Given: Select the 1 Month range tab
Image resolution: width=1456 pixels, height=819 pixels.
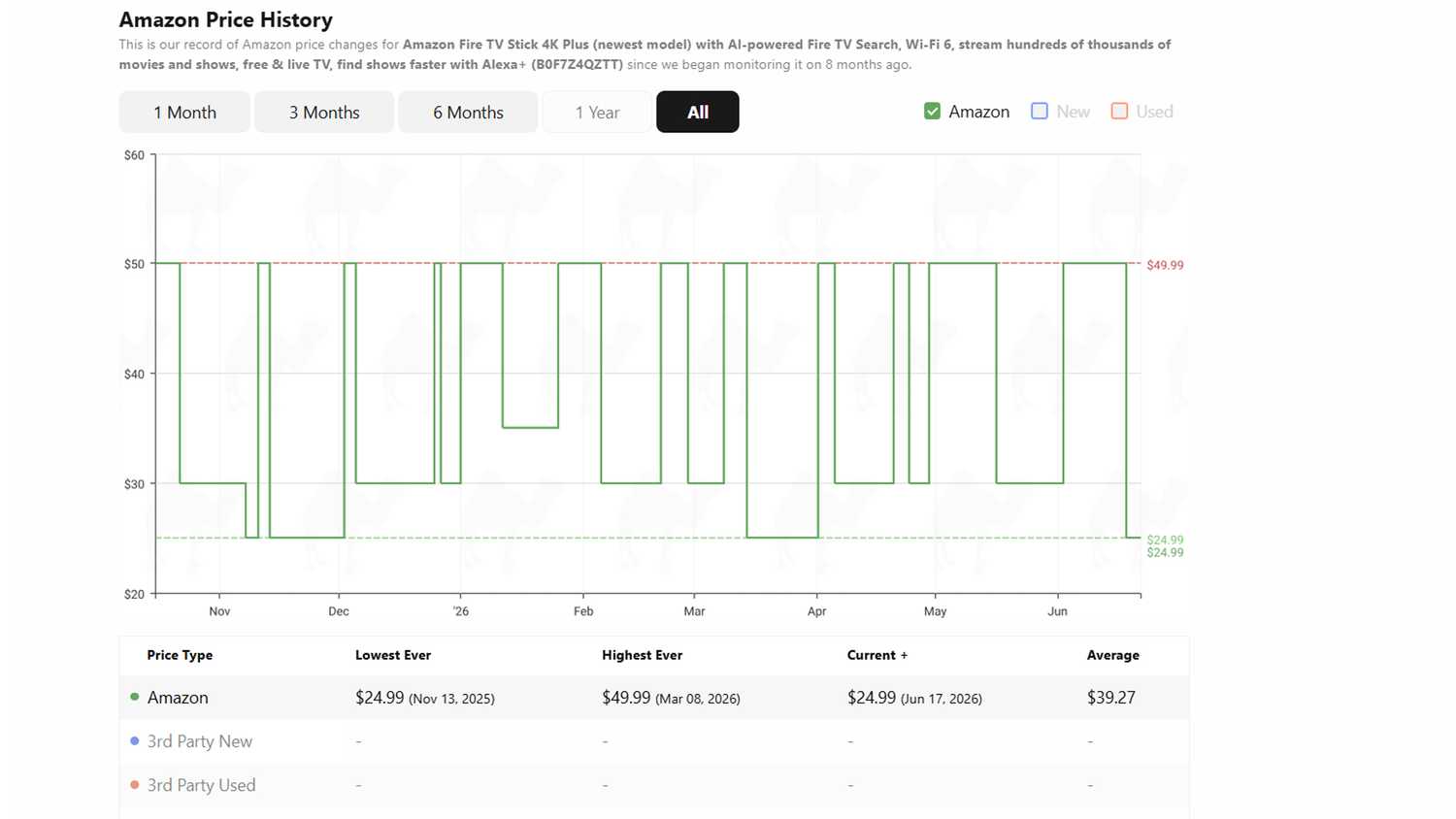Looking at the screenshot, I should (x=184, y=112).
